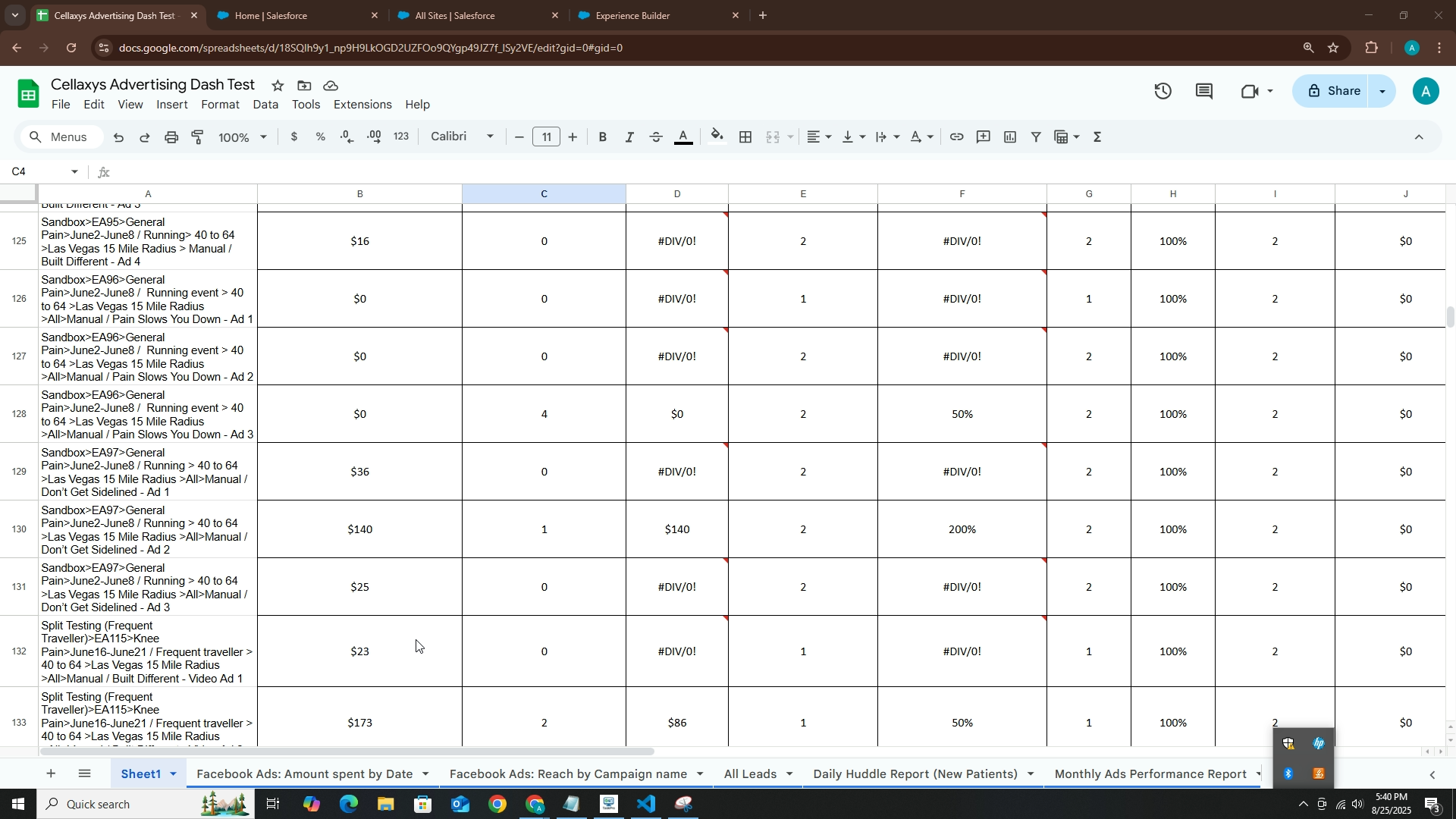Open the borders tool
The height and width of the screenshot is (819, 1456).
pos(745,137)
